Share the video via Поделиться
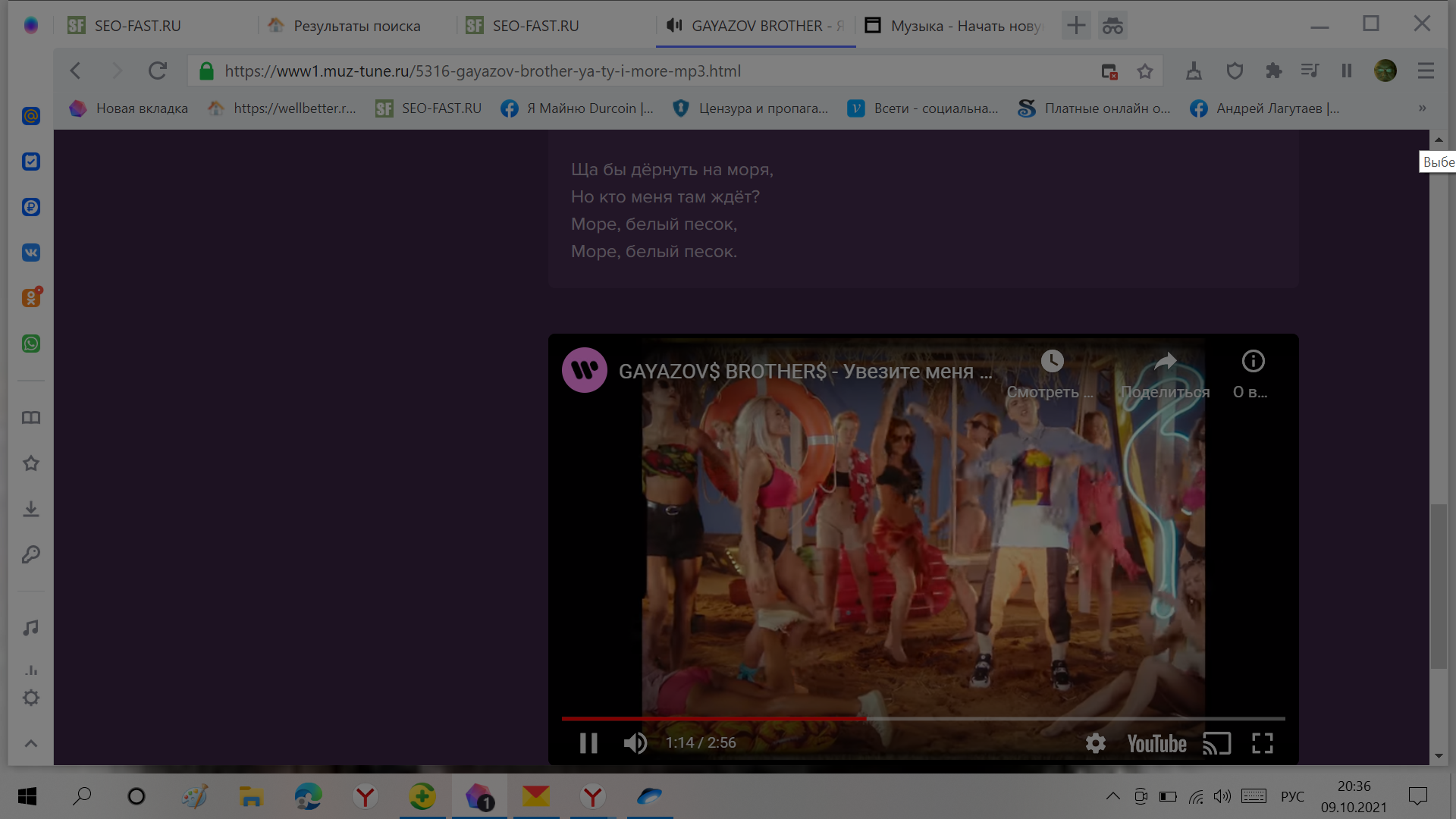 pos(1165,375)
